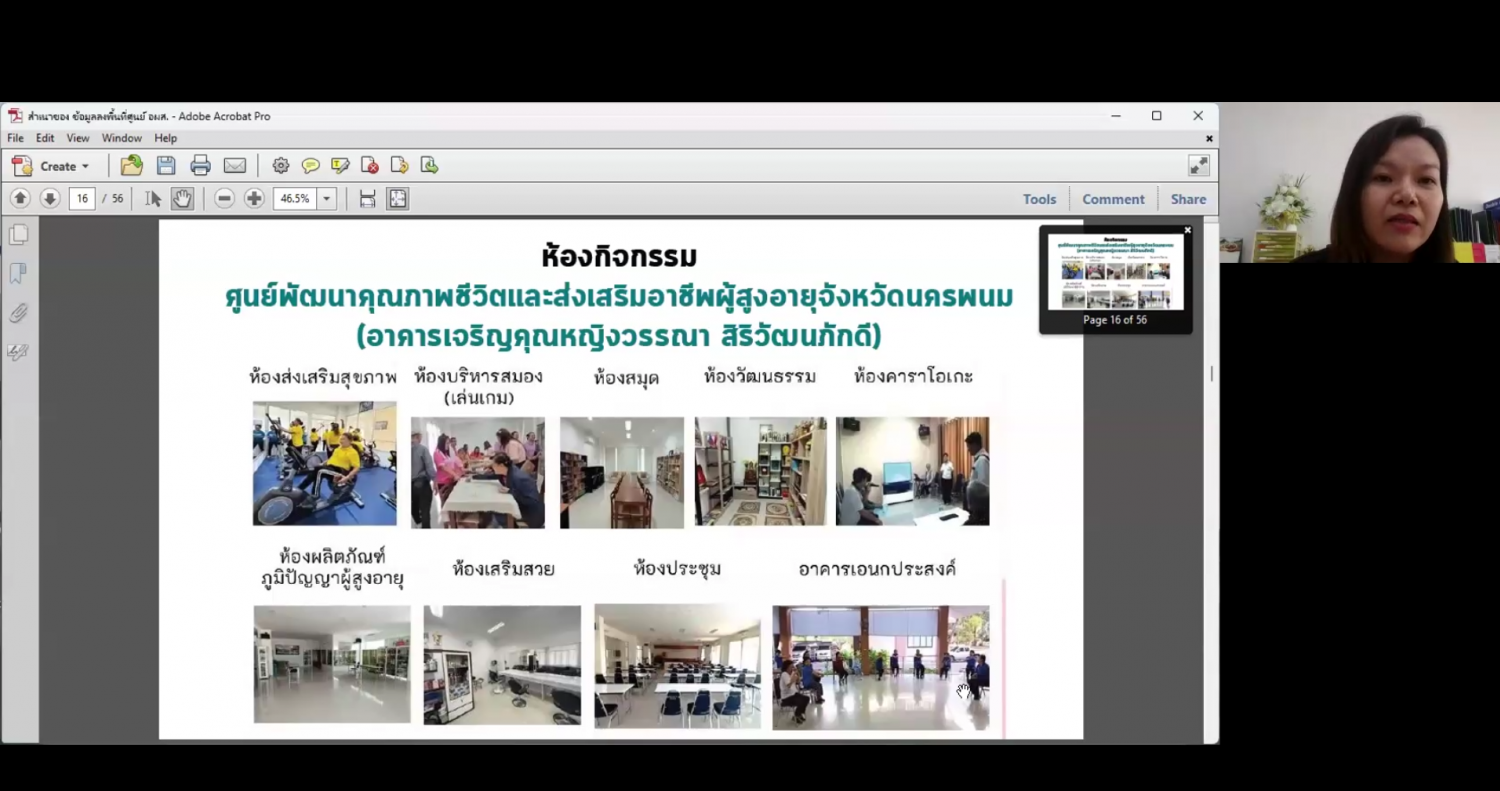Click the zoom value field 46.5%
Screen dimensions: 1500x791
[x=295, y=198]
